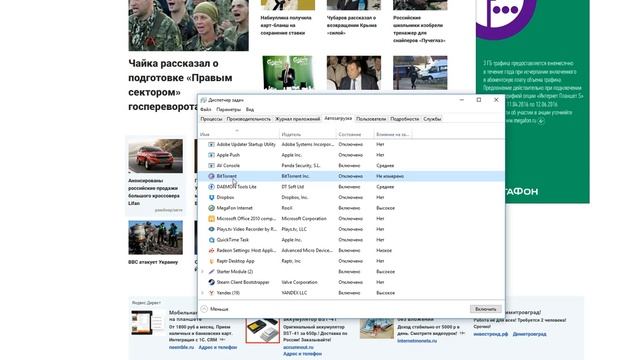Click the Raptr Desktop App icon
Image resolution: width=640 pixels, height=360 pixels.
[211, 261]
